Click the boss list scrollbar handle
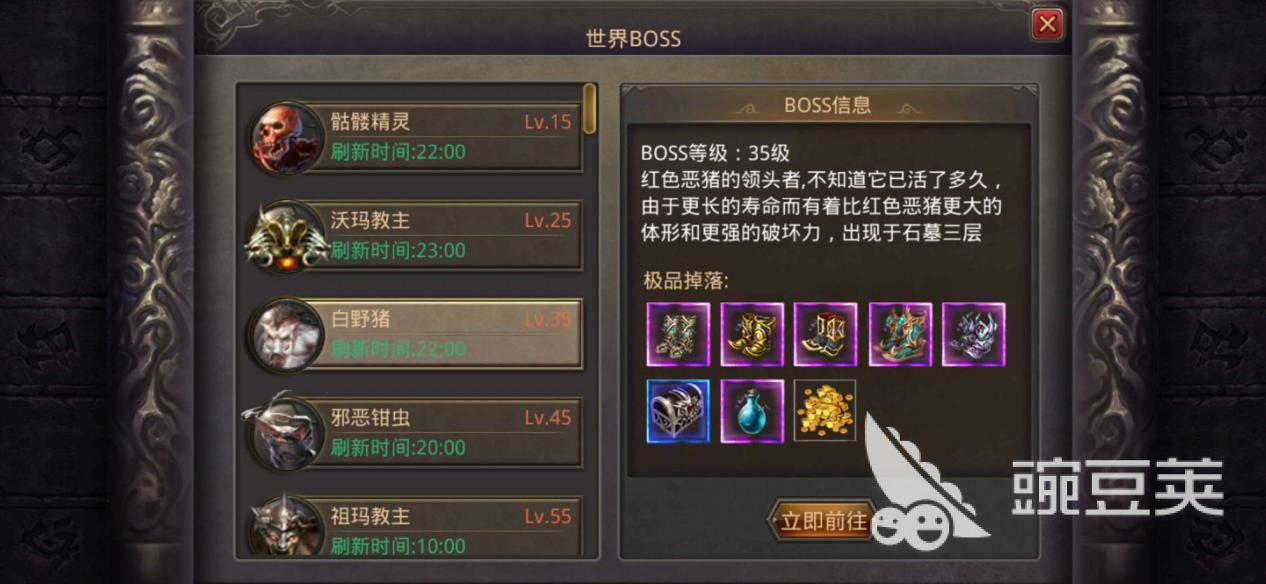The width and height of the screenshot is (1266, 584). (x=590, y=108)
